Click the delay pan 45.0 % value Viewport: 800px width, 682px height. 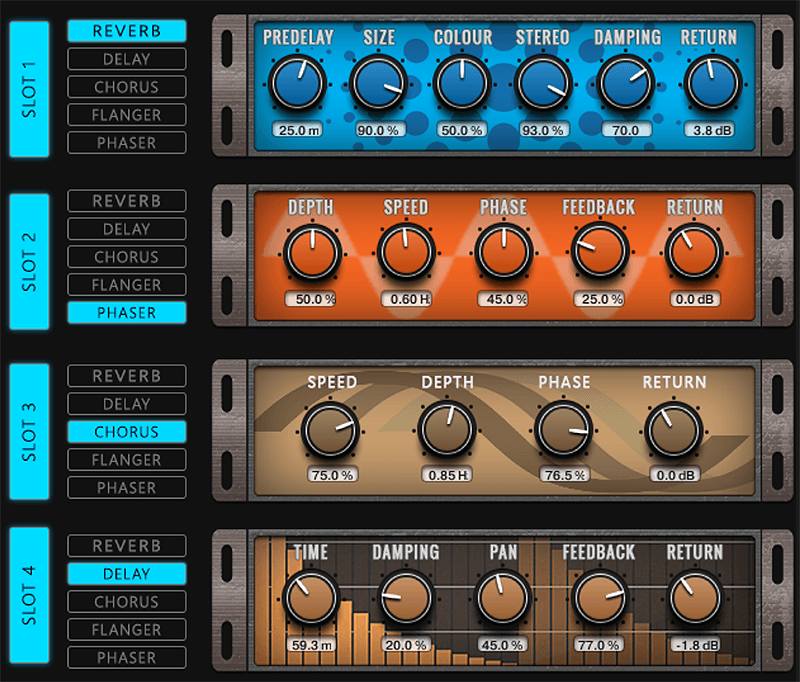pyautogui.click(x=503, y=645)
